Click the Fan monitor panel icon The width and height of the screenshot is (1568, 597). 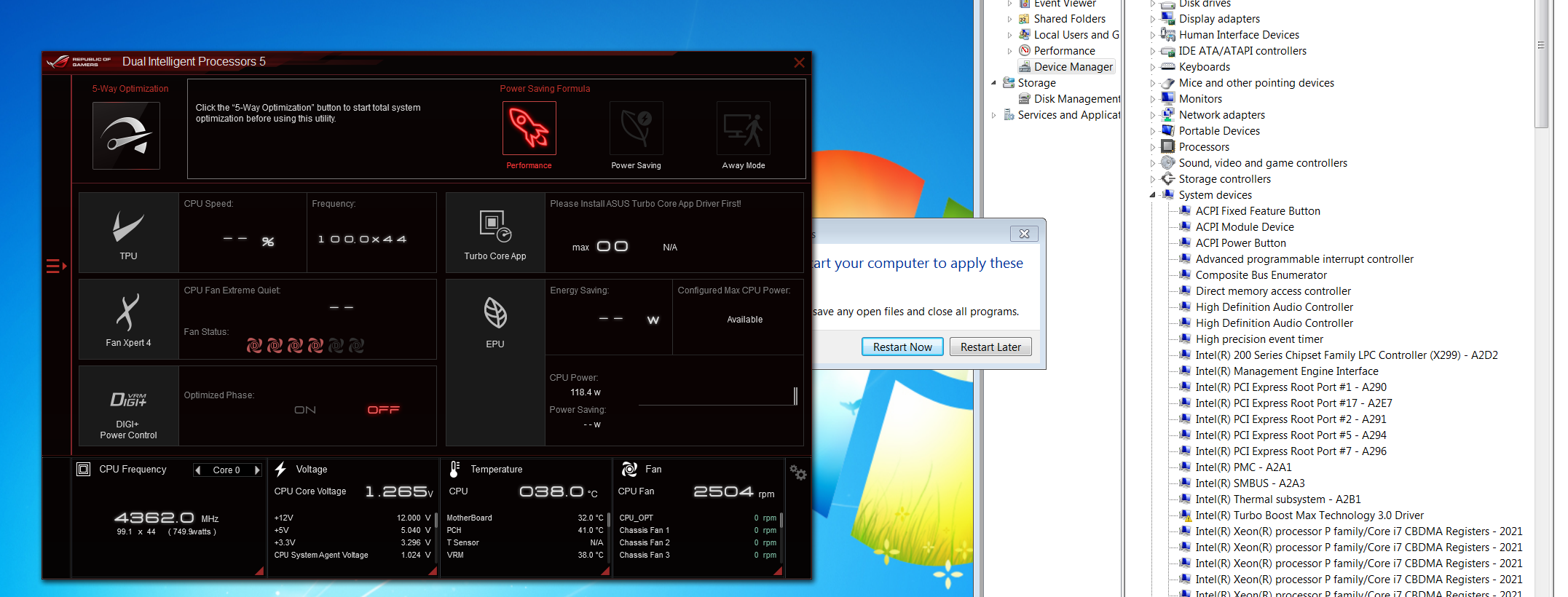tap(629, 470)
